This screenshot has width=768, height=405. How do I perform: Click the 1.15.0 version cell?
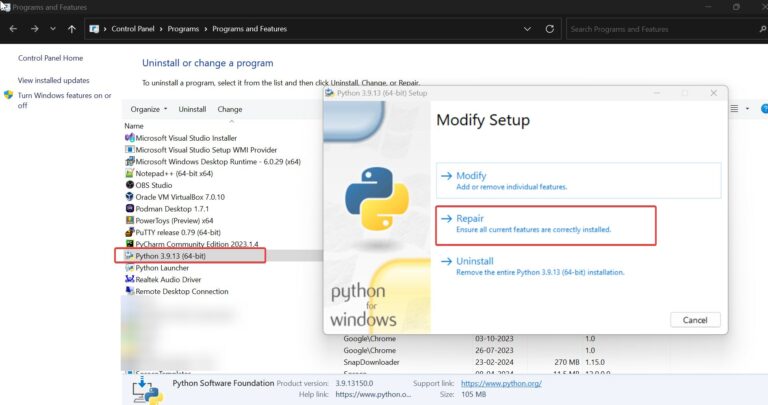pyautogui.click(x=595, y=362)
